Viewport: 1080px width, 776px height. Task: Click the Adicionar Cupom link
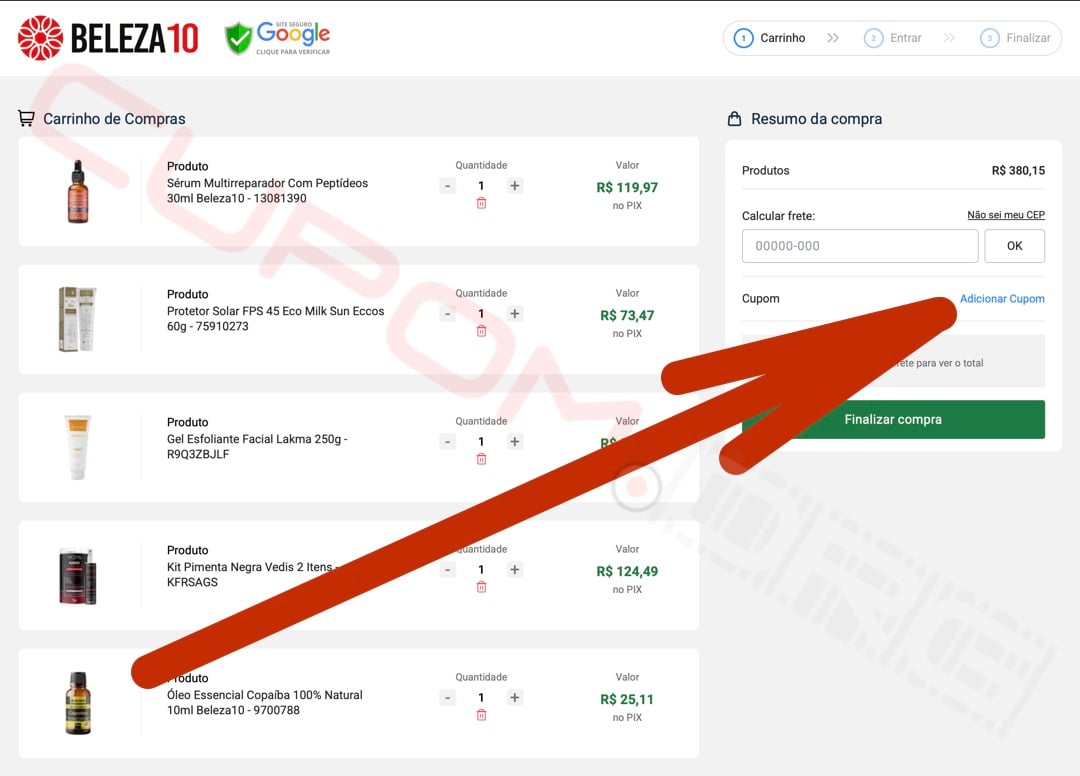[1001, 299]
